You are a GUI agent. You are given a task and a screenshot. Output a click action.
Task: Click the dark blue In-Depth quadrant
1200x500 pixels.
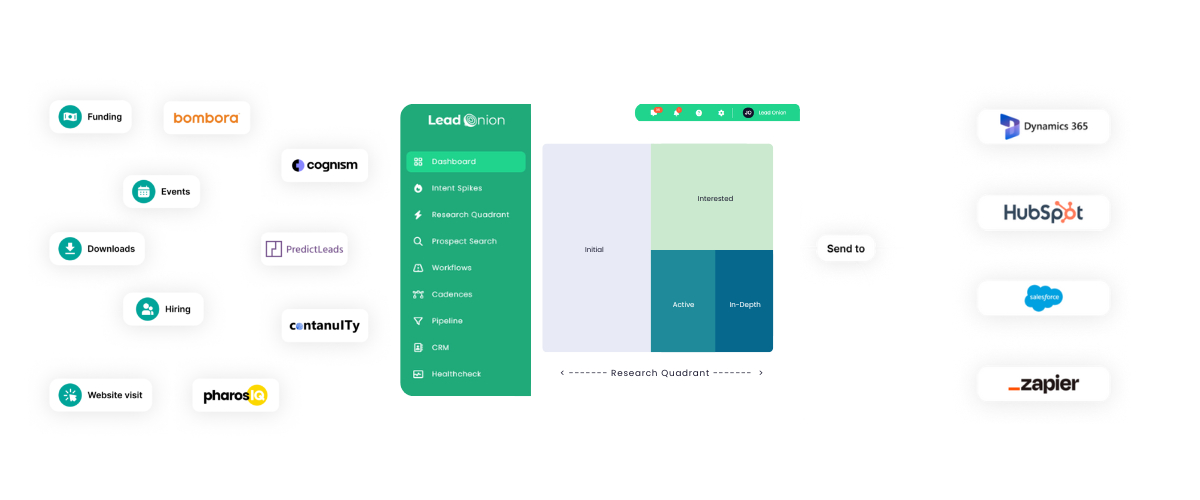[744, 302]
